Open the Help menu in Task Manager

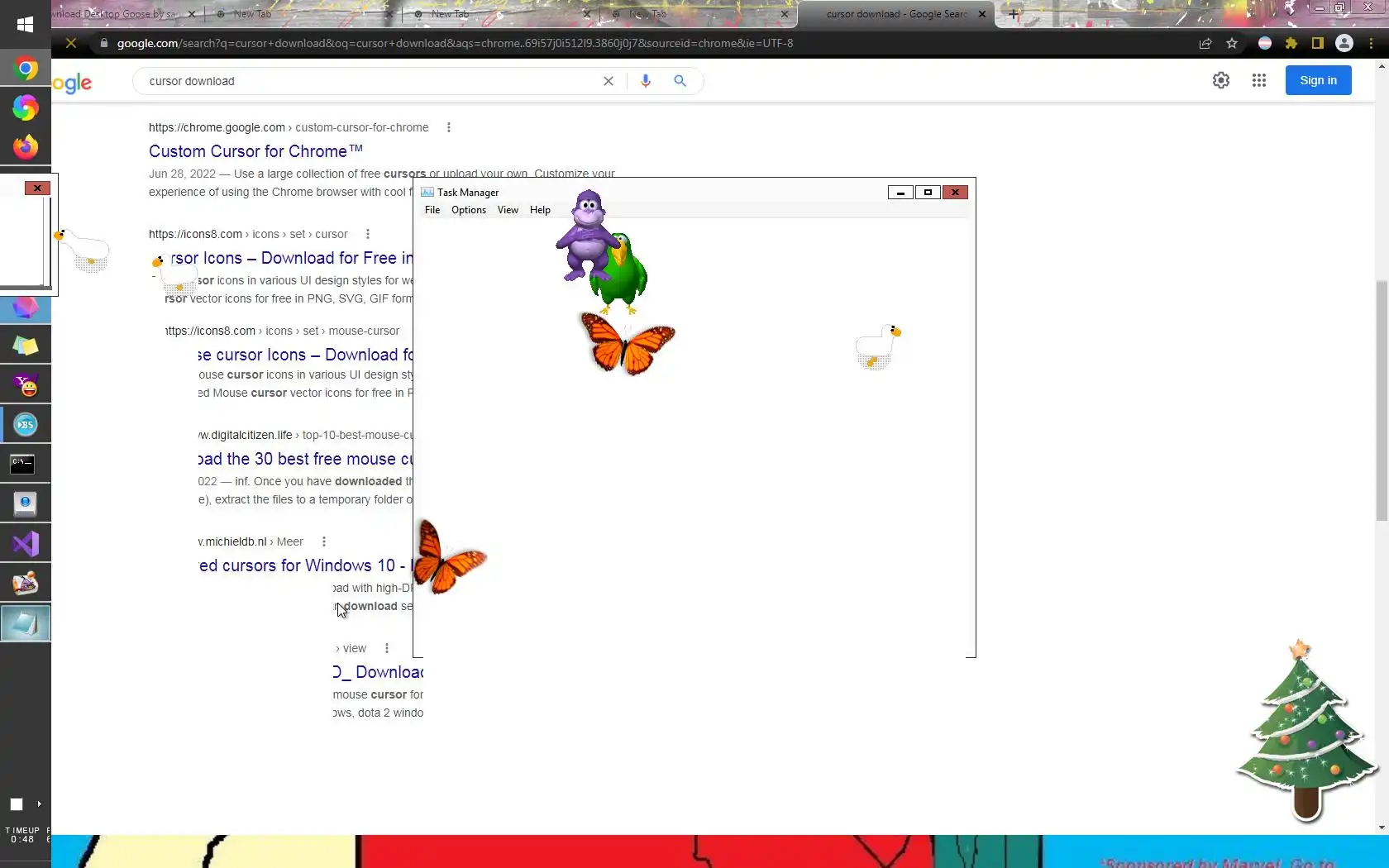point(540,210)
